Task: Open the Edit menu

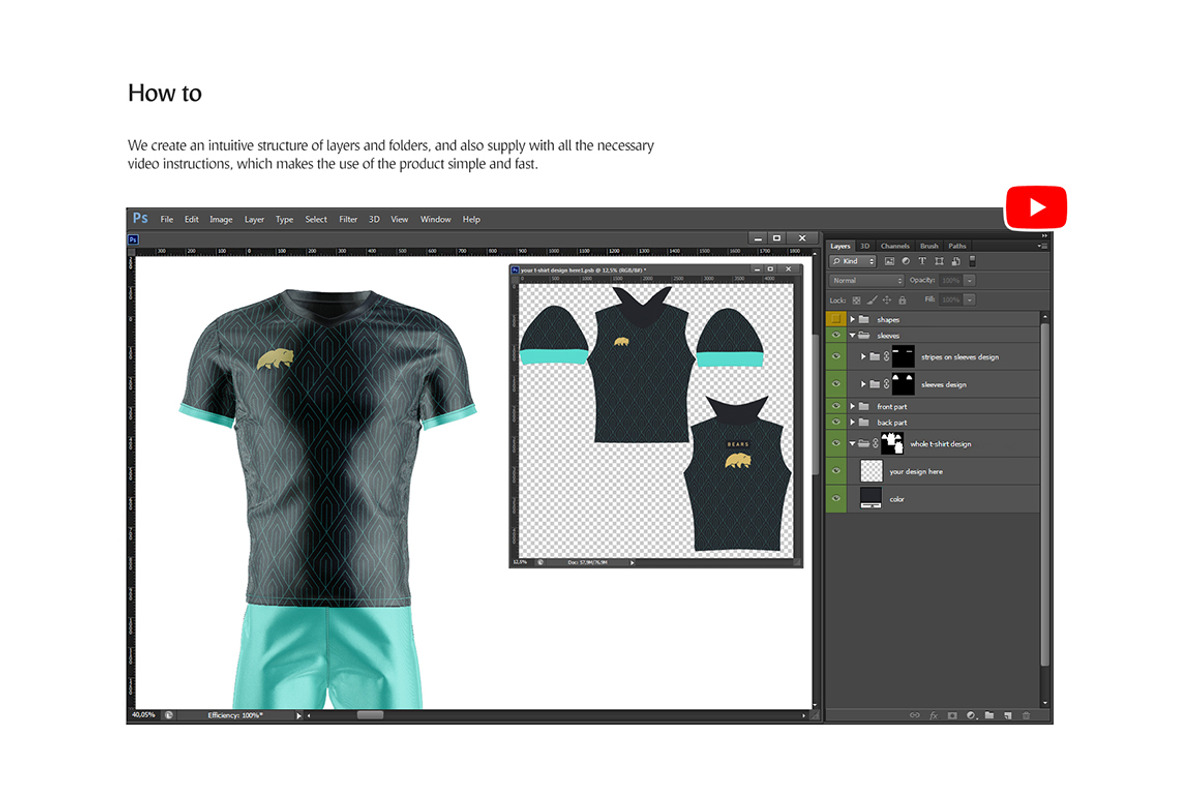Action: (x=191, y=219)
